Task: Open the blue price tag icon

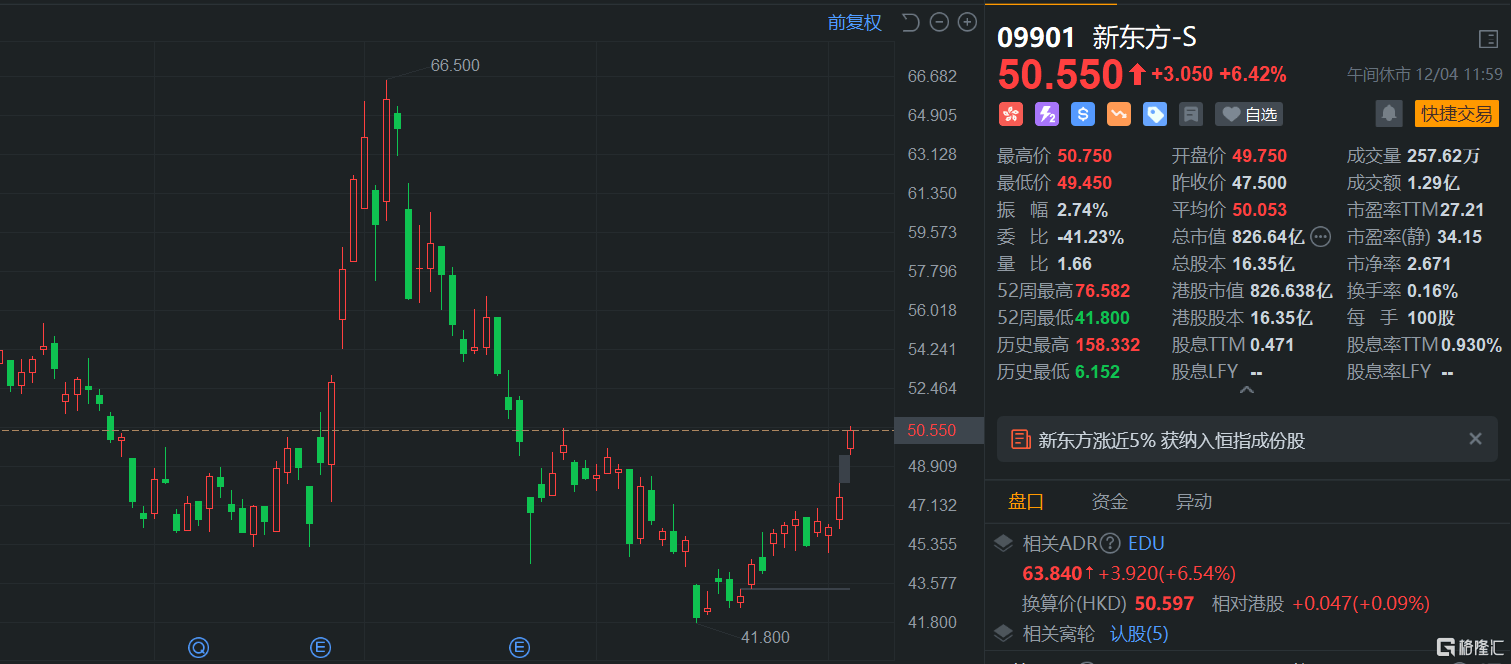Action: [x=1154, y=114]
